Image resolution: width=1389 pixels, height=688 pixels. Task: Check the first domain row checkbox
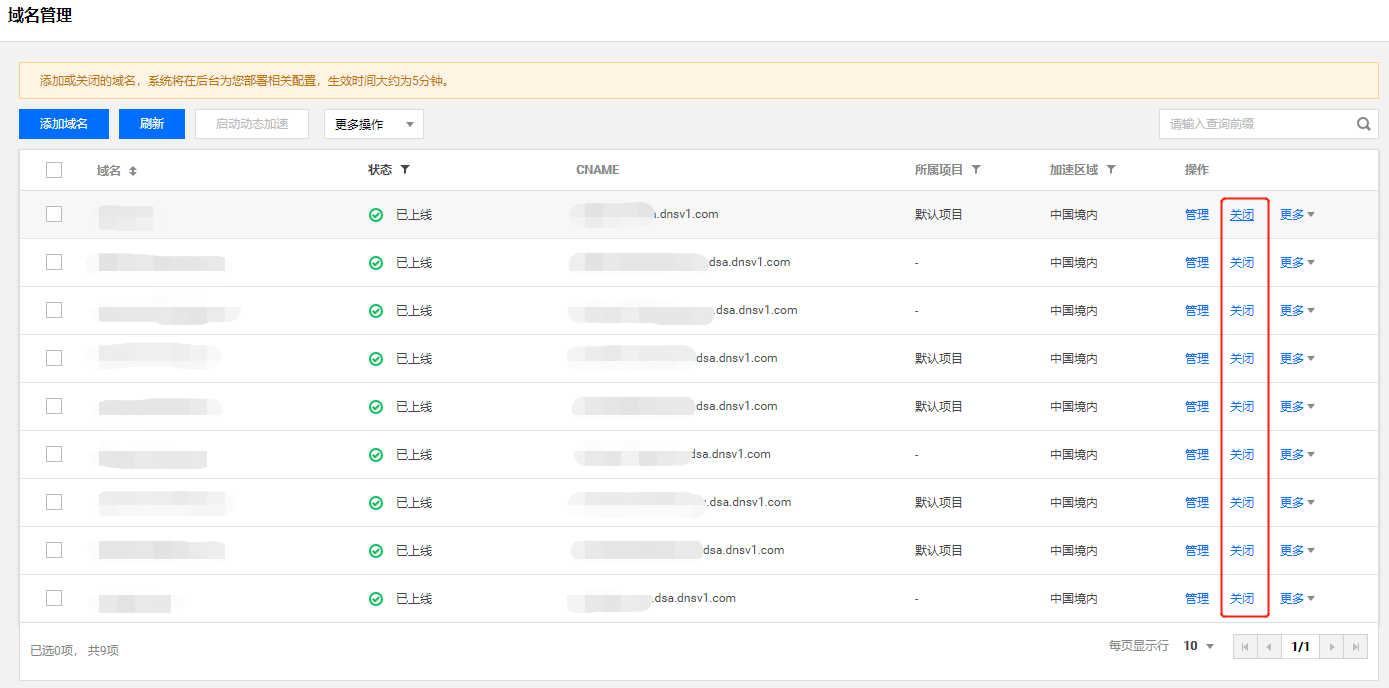point(54,214)
